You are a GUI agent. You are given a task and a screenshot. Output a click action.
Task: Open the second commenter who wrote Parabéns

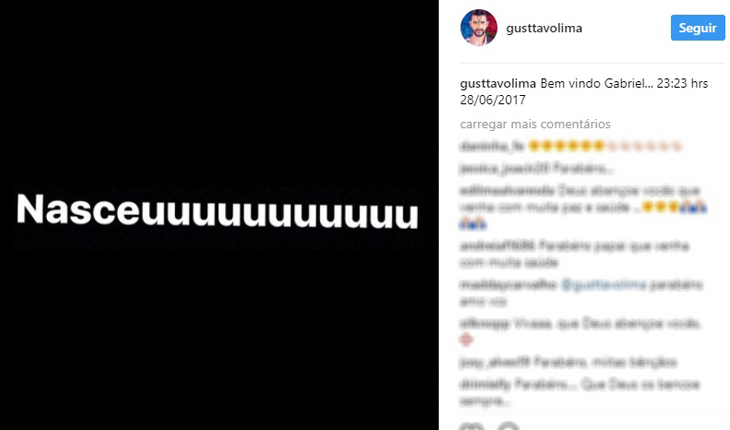504,168
